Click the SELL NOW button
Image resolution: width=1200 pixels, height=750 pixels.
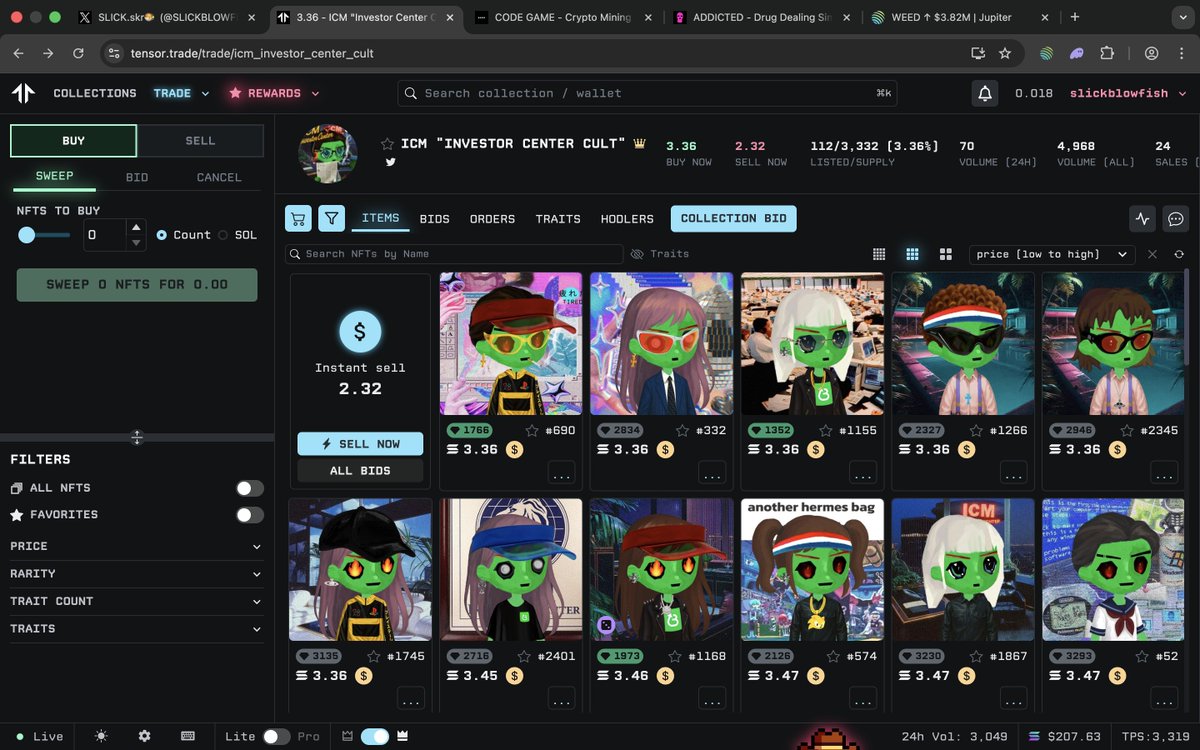360,444
